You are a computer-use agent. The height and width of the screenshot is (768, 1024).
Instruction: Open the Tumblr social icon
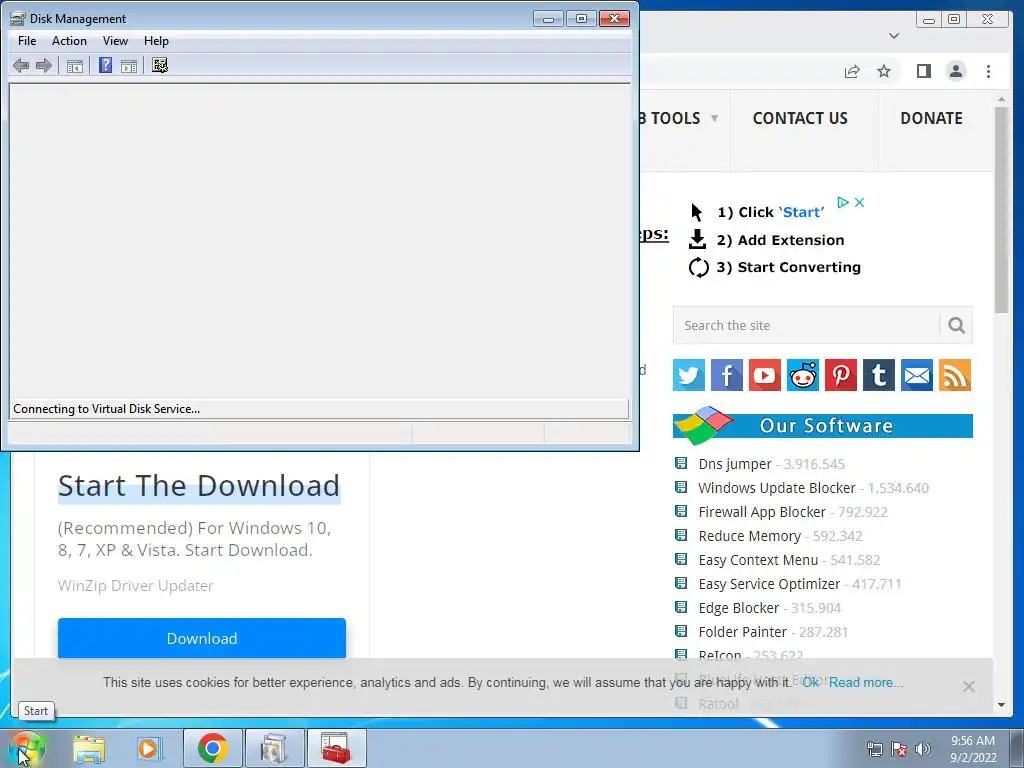(878, 375)
